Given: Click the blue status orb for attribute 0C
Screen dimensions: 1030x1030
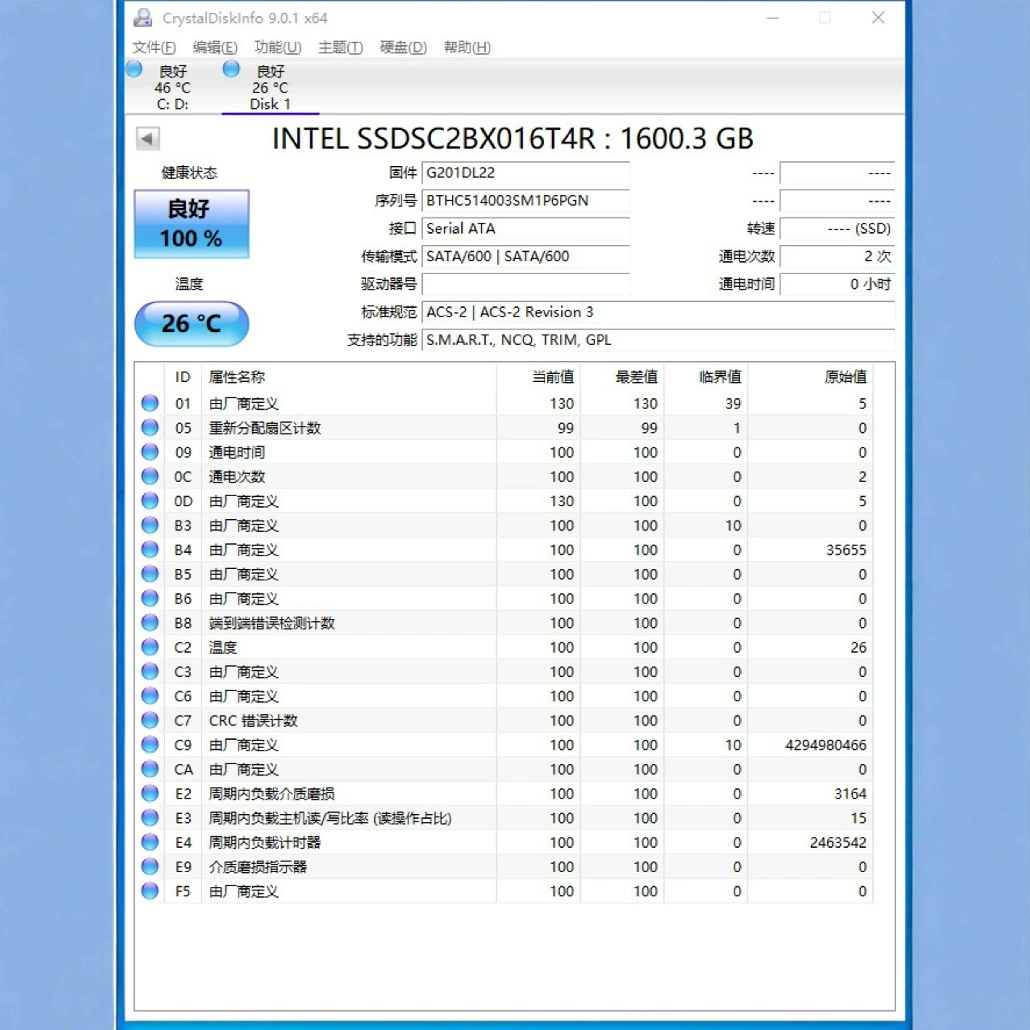Looking at the screenshot, I should click(x=150, y=476).
